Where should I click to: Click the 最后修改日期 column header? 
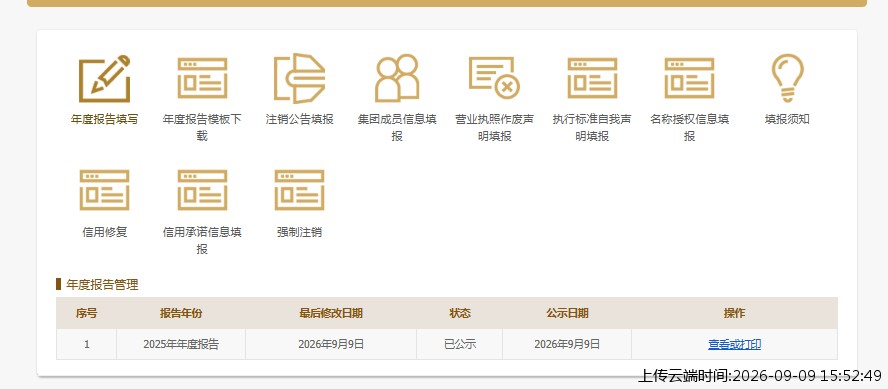[x=331, y=313]
